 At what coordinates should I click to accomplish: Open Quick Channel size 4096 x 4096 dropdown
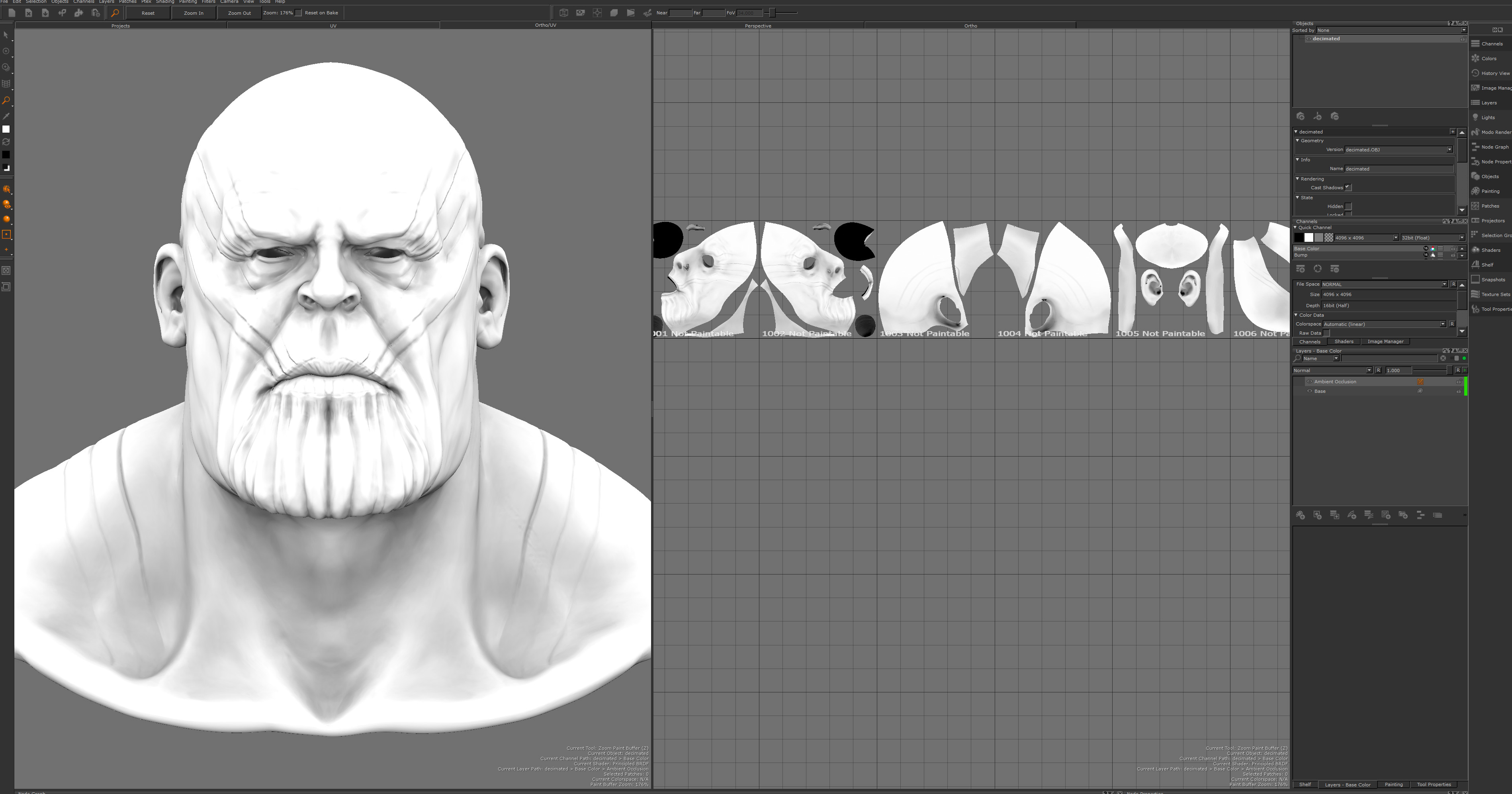1366,238
